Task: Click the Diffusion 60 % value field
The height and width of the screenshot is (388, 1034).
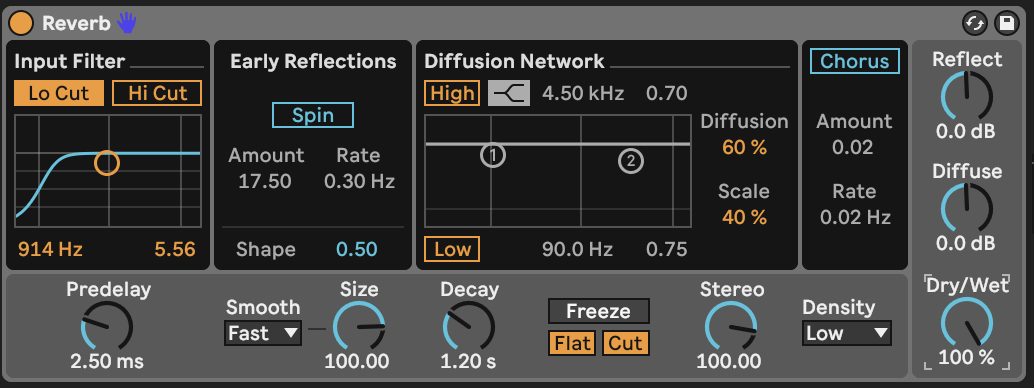Action: coord(745,147)
